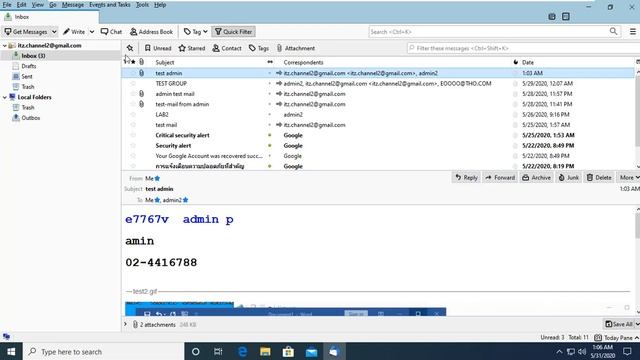Toggle the Unread quick filter
Viewport: 640px width, 360px height.
158,48
